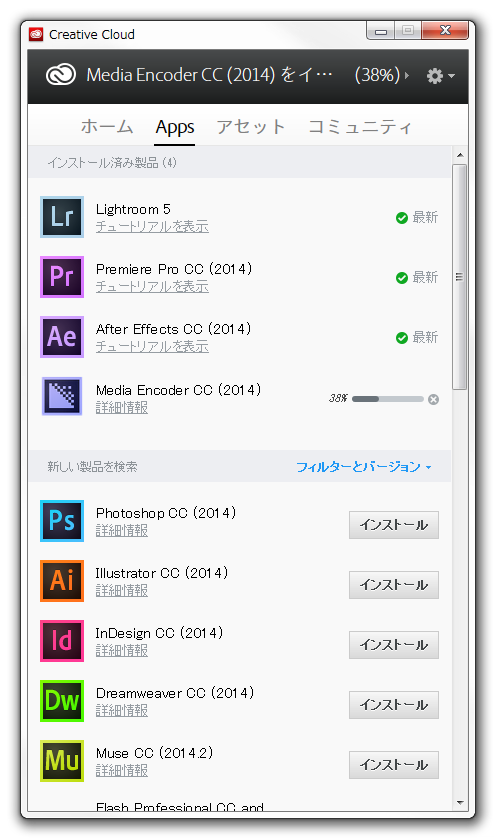Click the InDesign CC (2014) product name
This screenshot has width=496, height=839.
[x=159, y=633]
